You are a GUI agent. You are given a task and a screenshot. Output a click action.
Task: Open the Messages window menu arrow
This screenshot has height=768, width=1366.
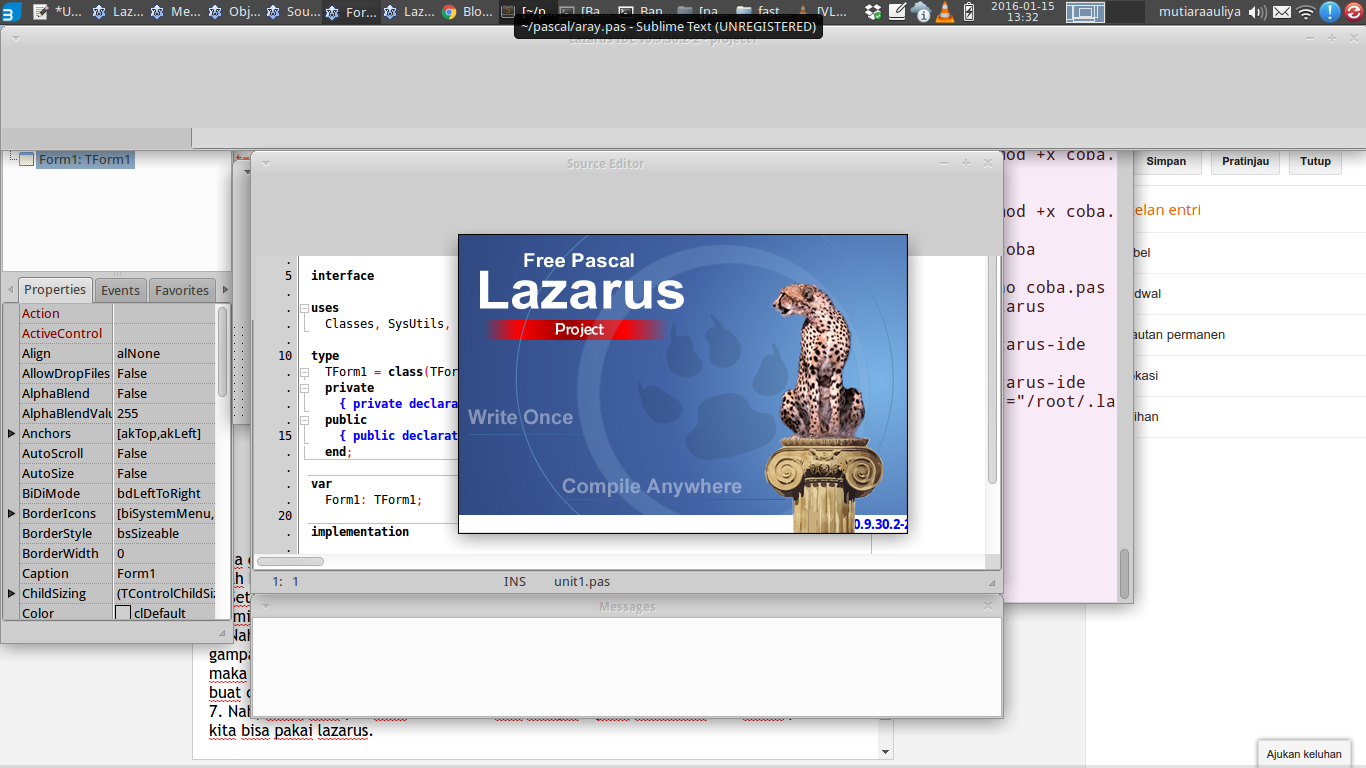point(266,606)
